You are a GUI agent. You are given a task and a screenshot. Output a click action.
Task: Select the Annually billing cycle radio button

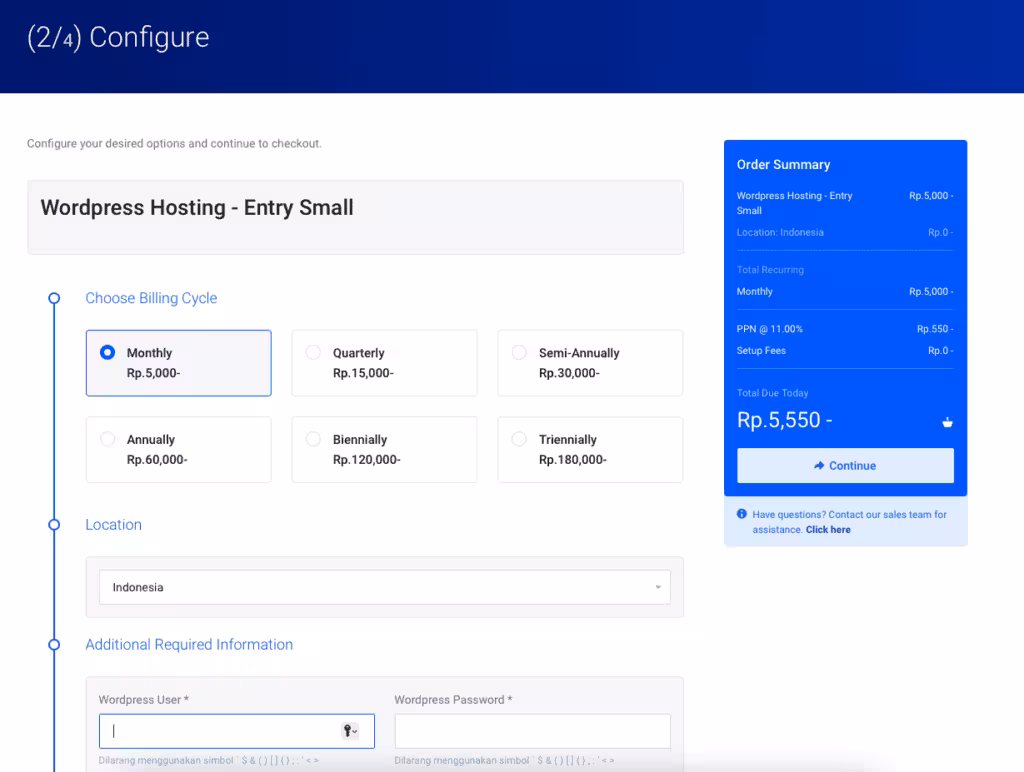click(x=108, y=439)
